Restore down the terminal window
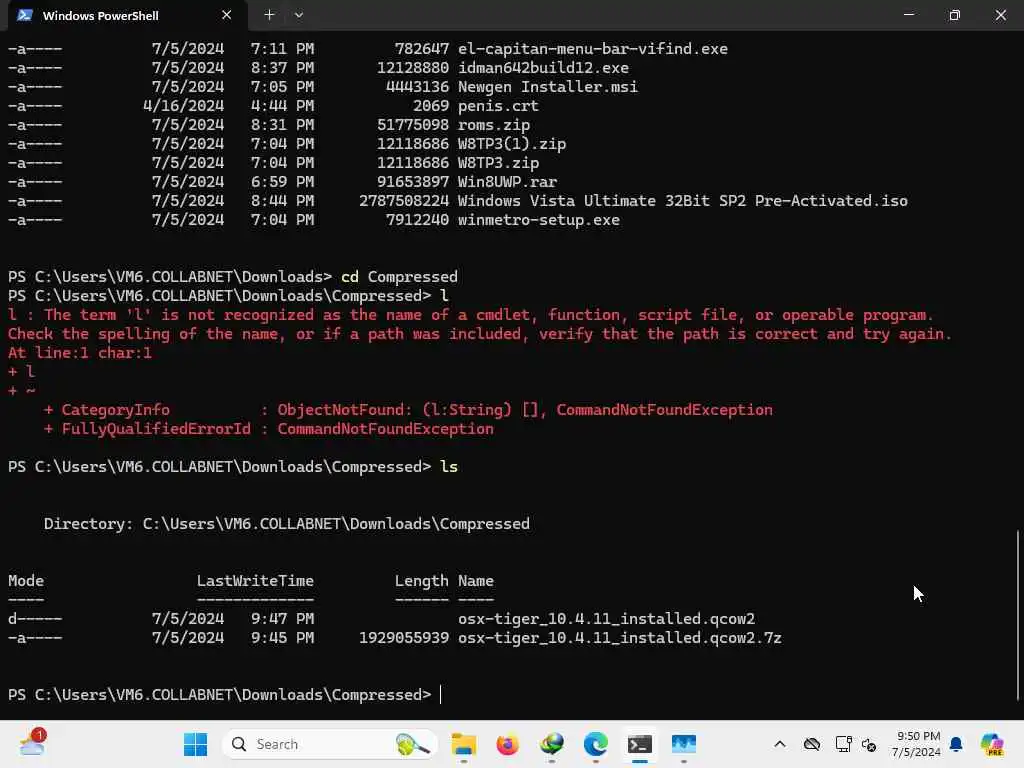Screen dimensions: 1024x768 (x=954, y=14)
